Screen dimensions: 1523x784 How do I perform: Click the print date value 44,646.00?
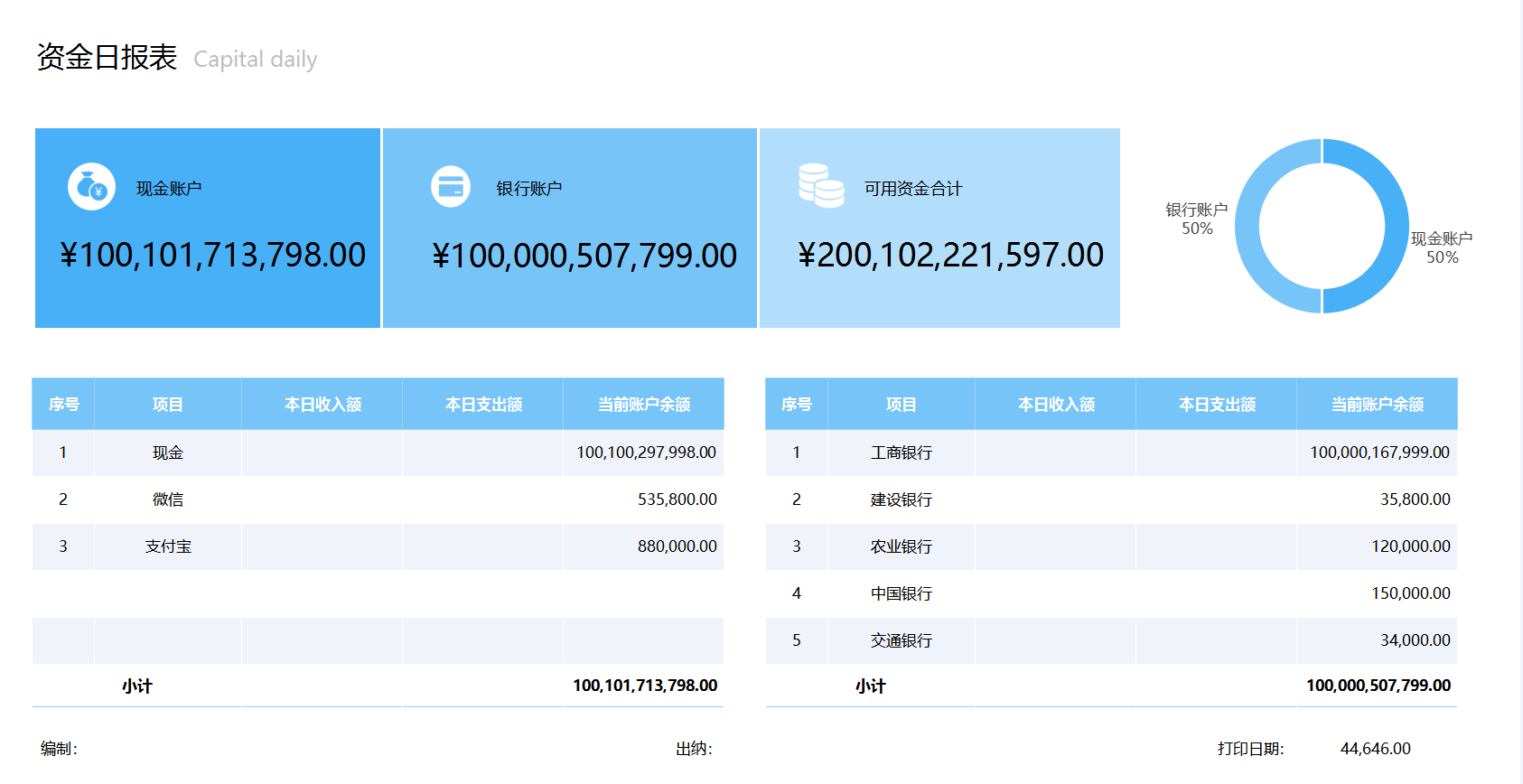pyautogui.click(x=1375, y=749)
